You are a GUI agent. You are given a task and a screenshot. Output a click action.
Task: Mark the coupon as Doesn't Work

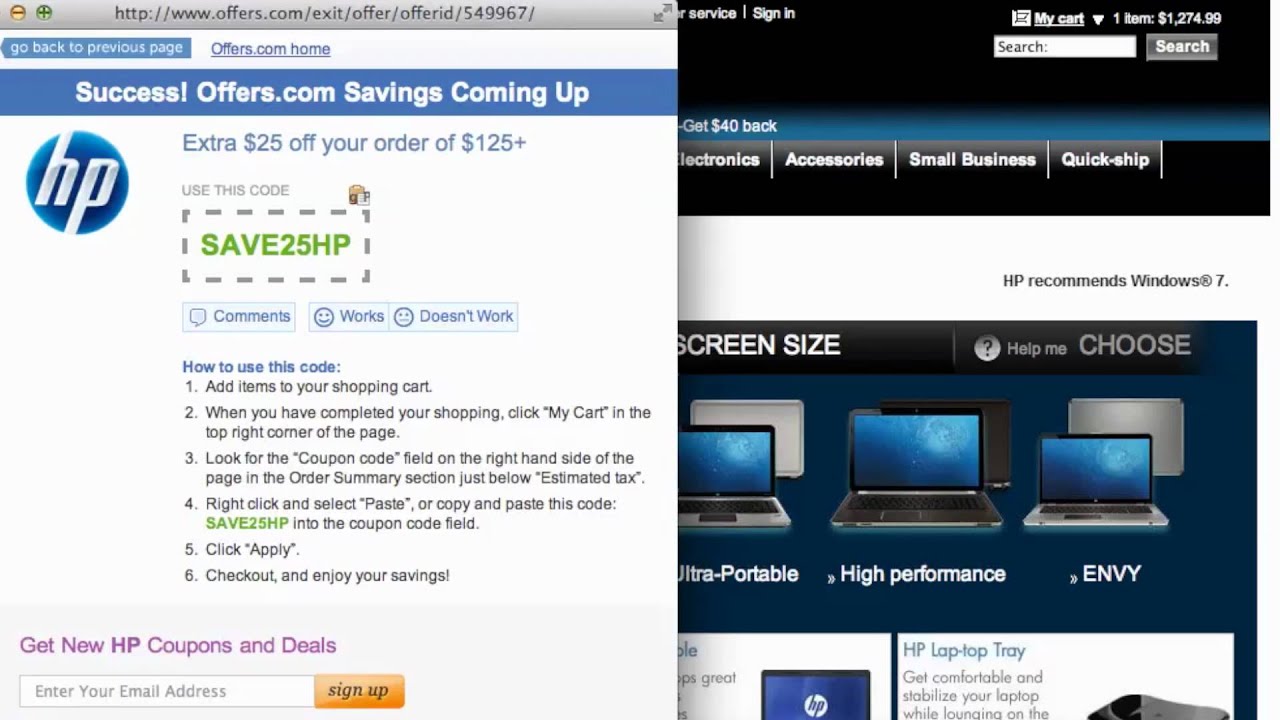[x=454, y=317]
